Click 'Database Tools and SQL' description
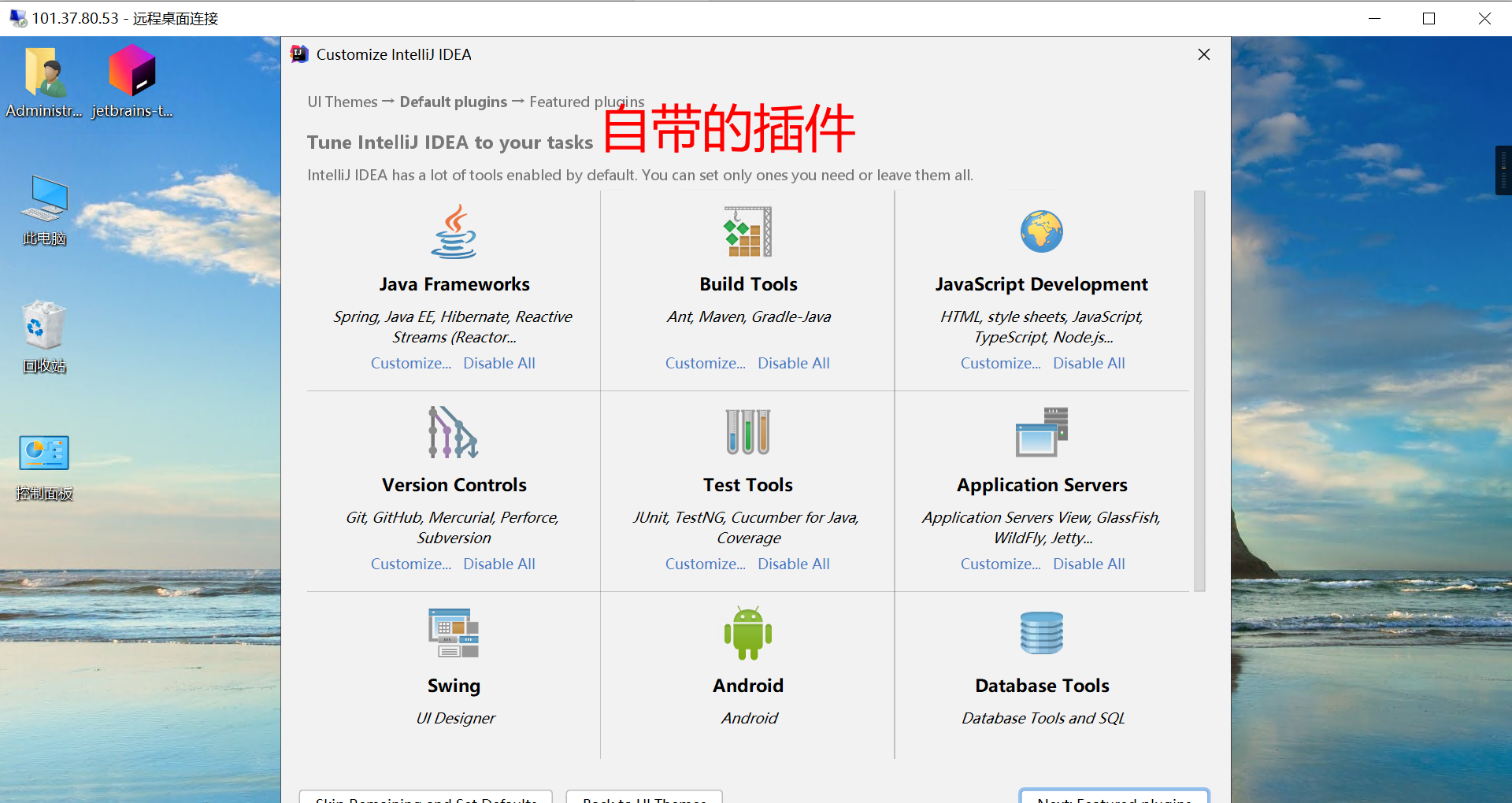This screenshot has height=803, width=1512. 1043,718
